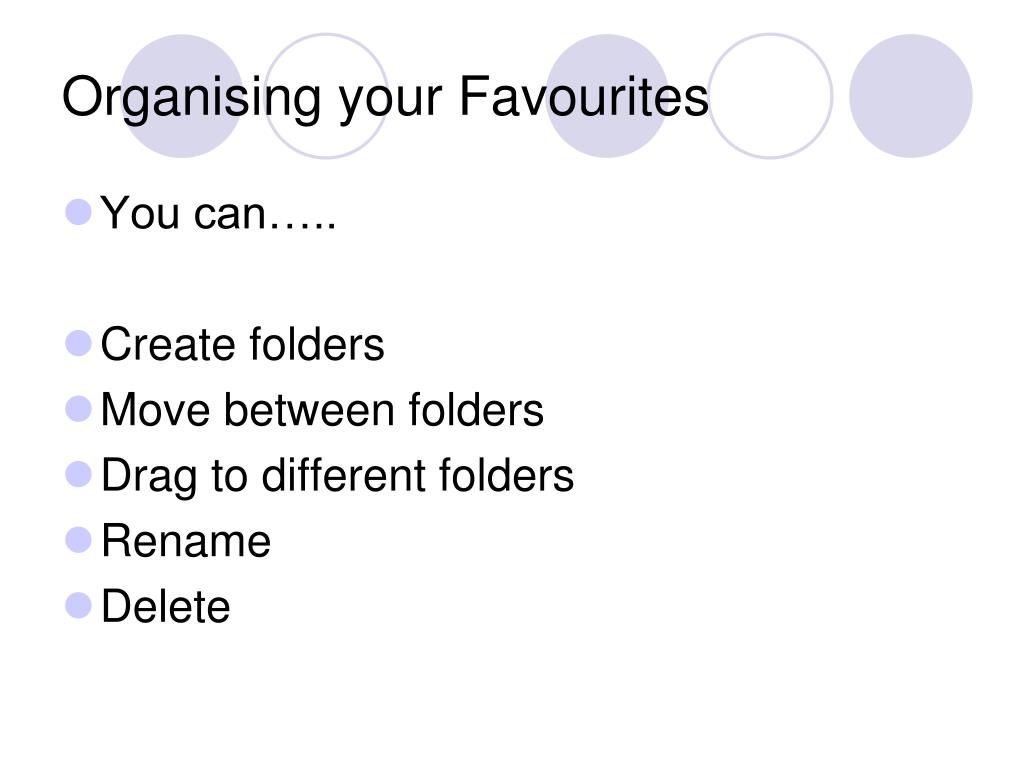Click the 'Delete' bullet text
This screenshot has height=768, width=1024.
pos(165,607)
